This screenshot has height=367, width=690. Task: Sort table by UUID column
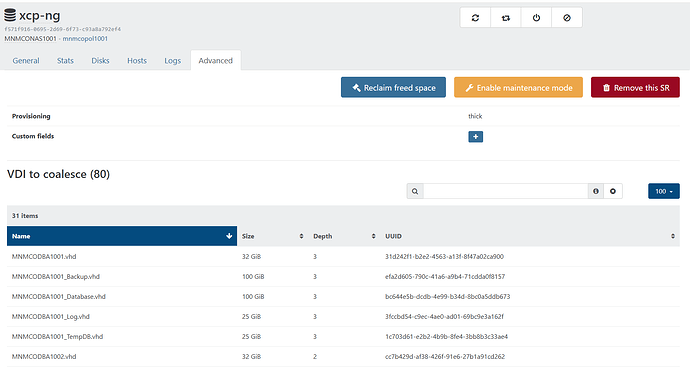(x=530, y=236)
